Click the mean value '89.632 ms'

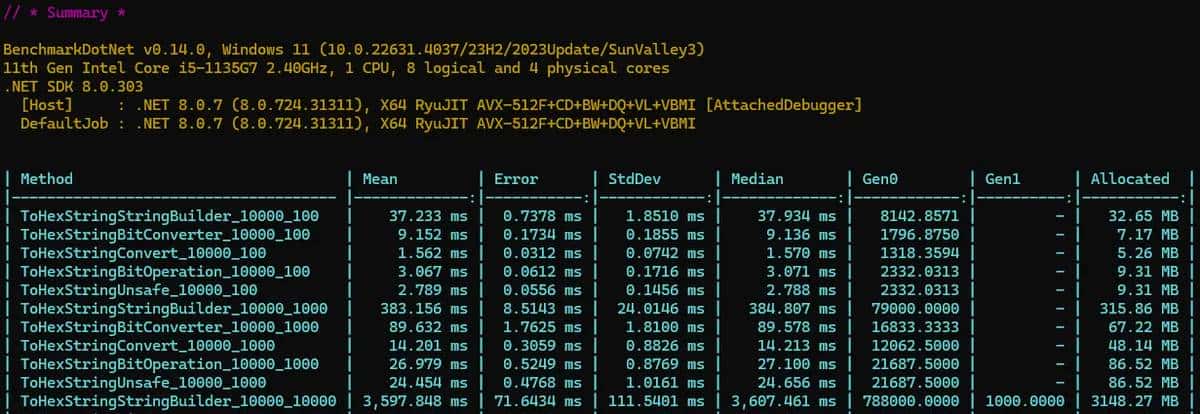(x=428, y=327)
